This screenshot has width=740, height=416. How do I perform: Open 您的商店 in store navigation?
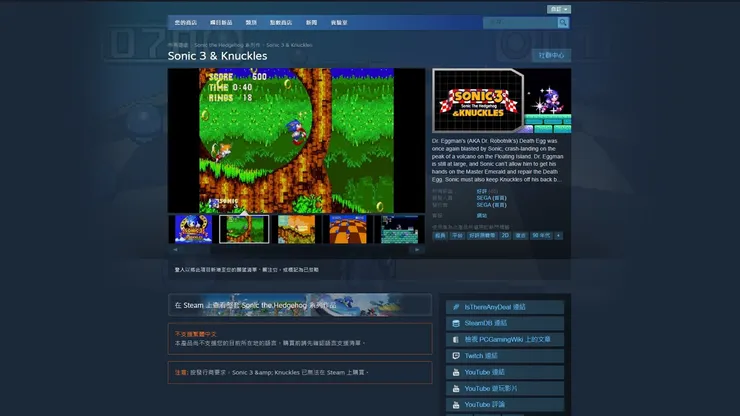(185, 23)
